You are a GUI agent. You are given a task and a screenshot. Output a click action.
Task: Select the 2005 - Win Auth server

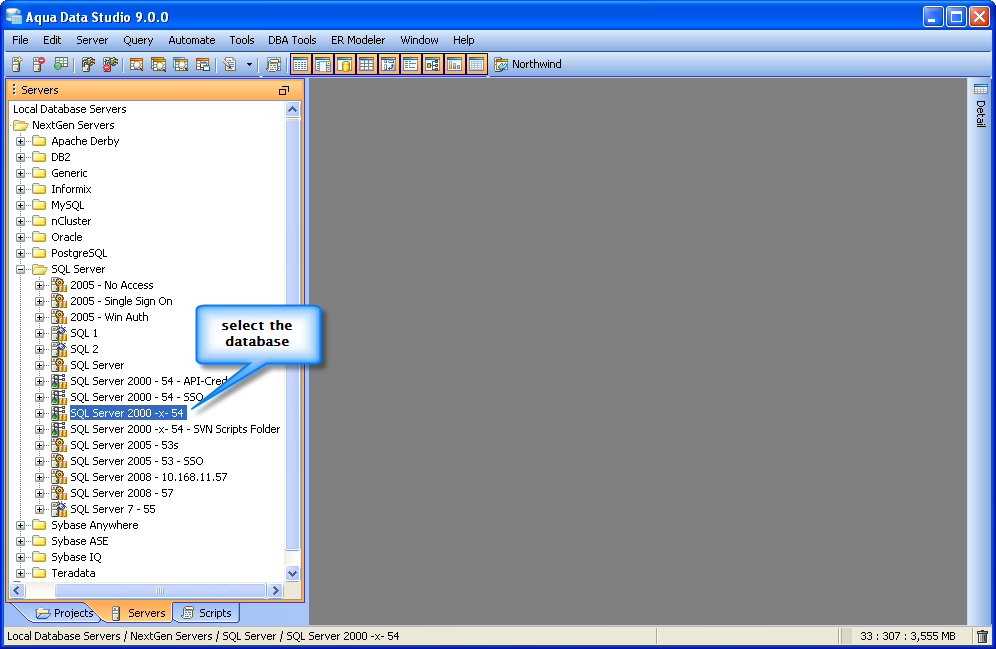coord(109,317)
